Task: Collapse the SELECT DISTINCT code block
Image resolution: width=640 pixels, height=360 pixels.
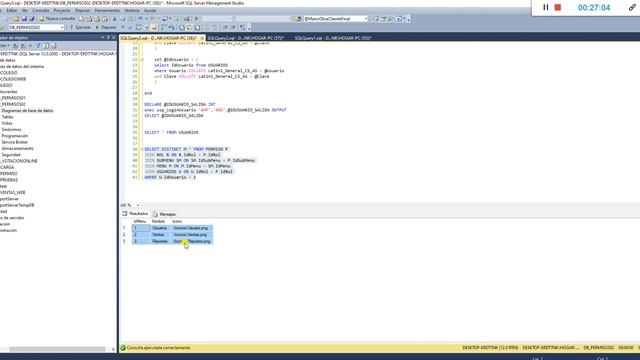Action: 142,149
